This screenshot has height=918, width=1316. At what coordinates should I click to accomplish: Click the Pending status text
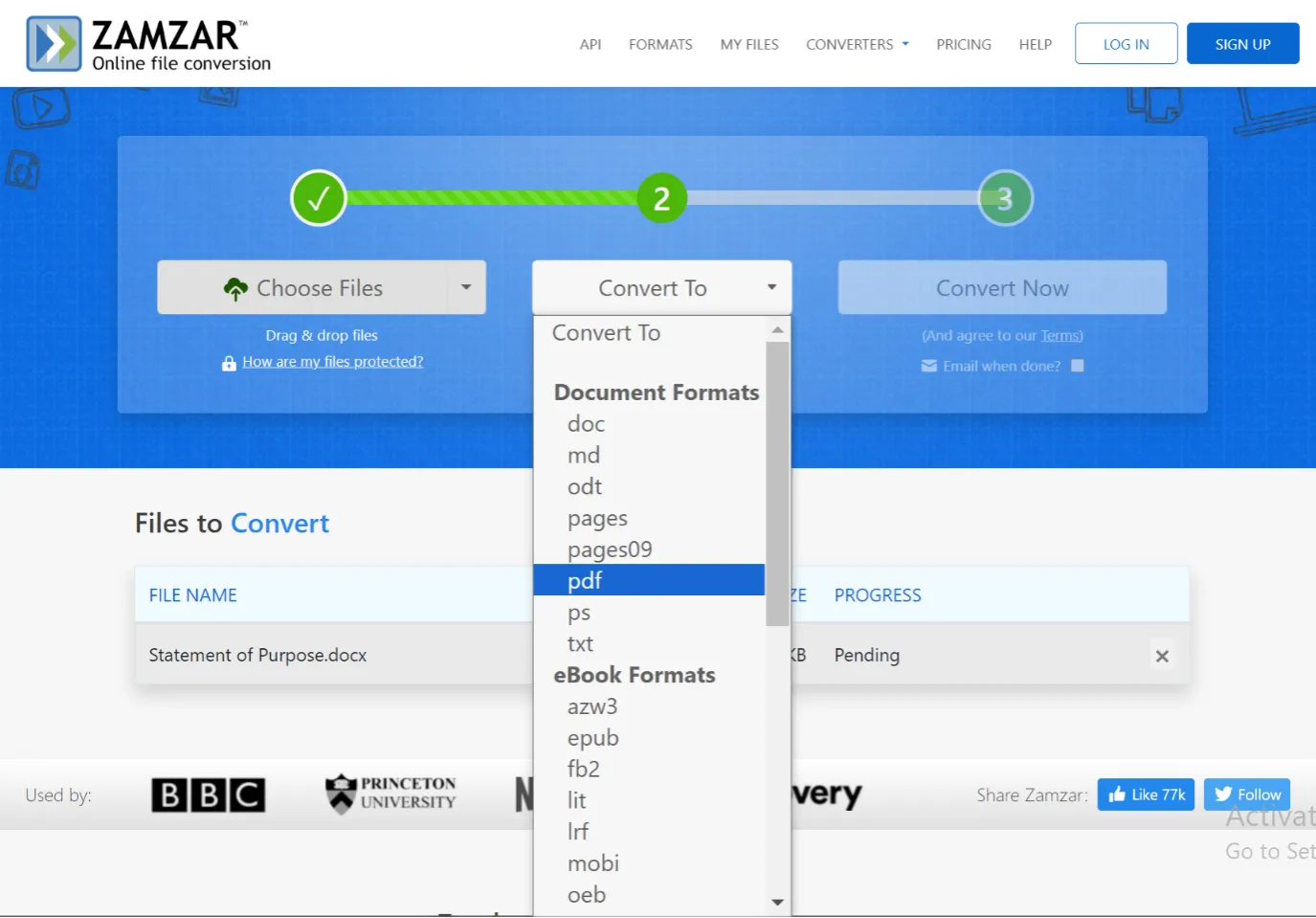867,656
